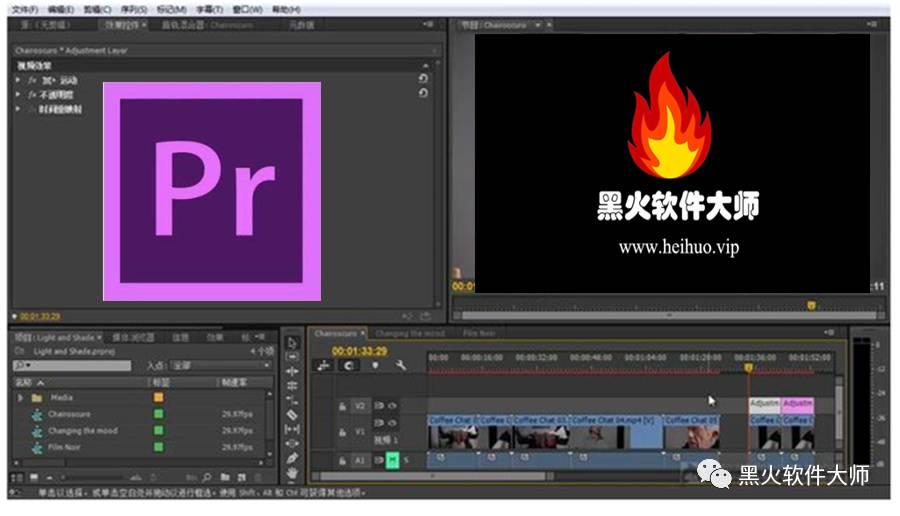Expand the Media bin folder
The width and height of the screenshot is (900, 516).
pyautogui.click(x=20, y=397)
